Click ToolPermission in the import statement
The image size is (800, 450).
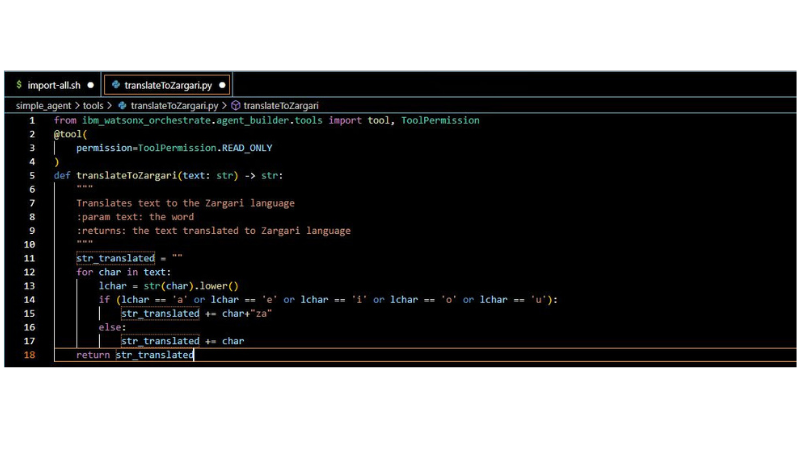click(x=440, y=120)
